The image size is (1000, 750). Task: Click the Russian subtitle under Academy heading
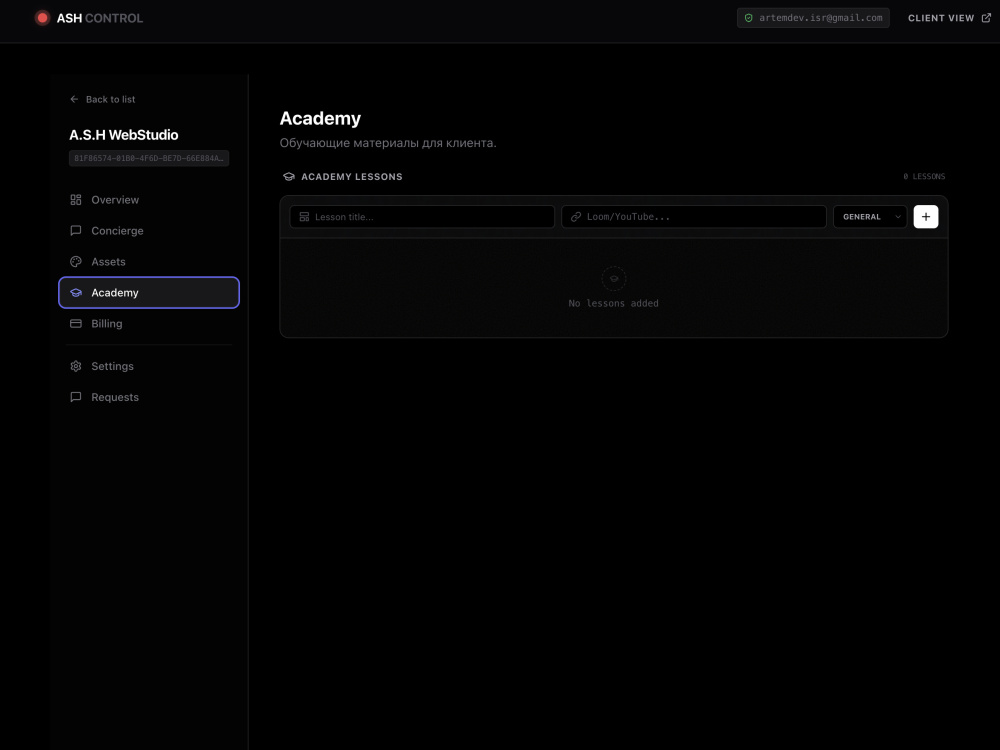[388, 143]
